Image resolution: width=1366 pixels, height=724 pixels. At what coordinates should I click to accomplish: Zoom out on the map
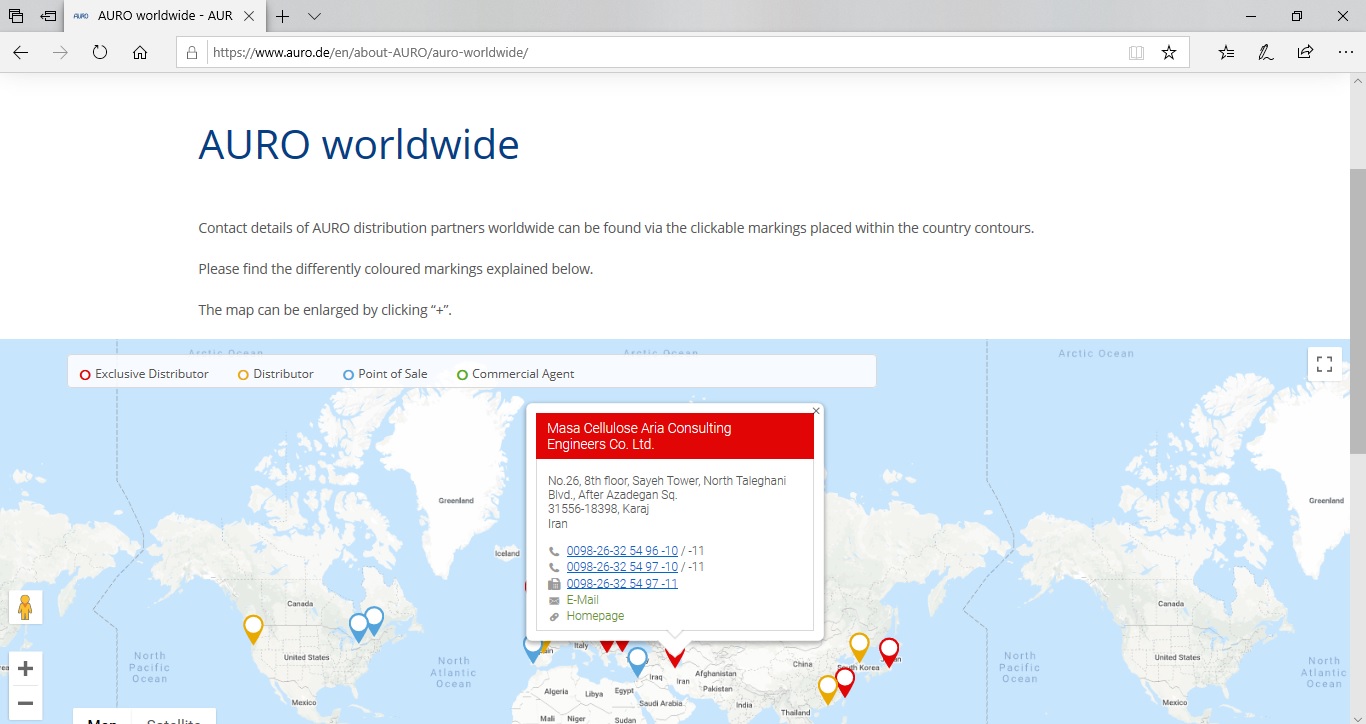tap(26, 703)
